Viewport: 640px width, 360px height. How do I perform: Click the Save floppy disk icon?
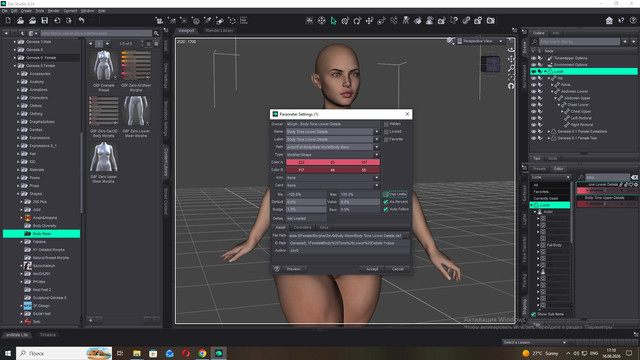(x=44, y=20)
